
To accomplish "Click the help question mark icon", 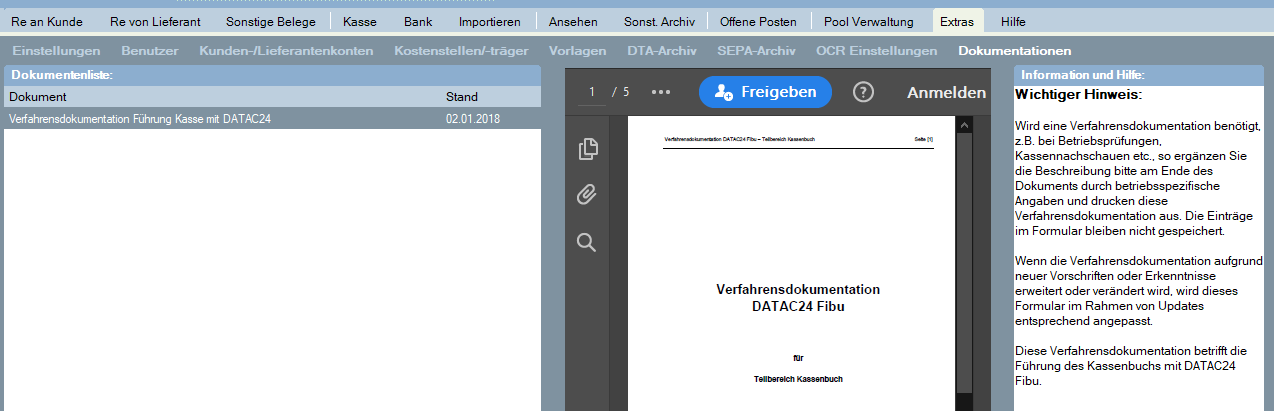I will (x=863, y=92).
